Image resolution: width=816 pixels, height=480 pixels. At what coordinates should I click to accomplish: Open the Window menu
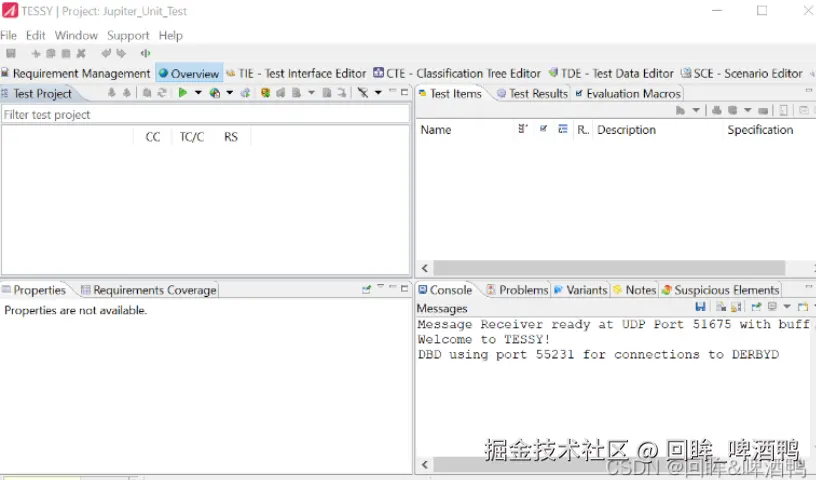pyautogui.click(x=76, y=35)
